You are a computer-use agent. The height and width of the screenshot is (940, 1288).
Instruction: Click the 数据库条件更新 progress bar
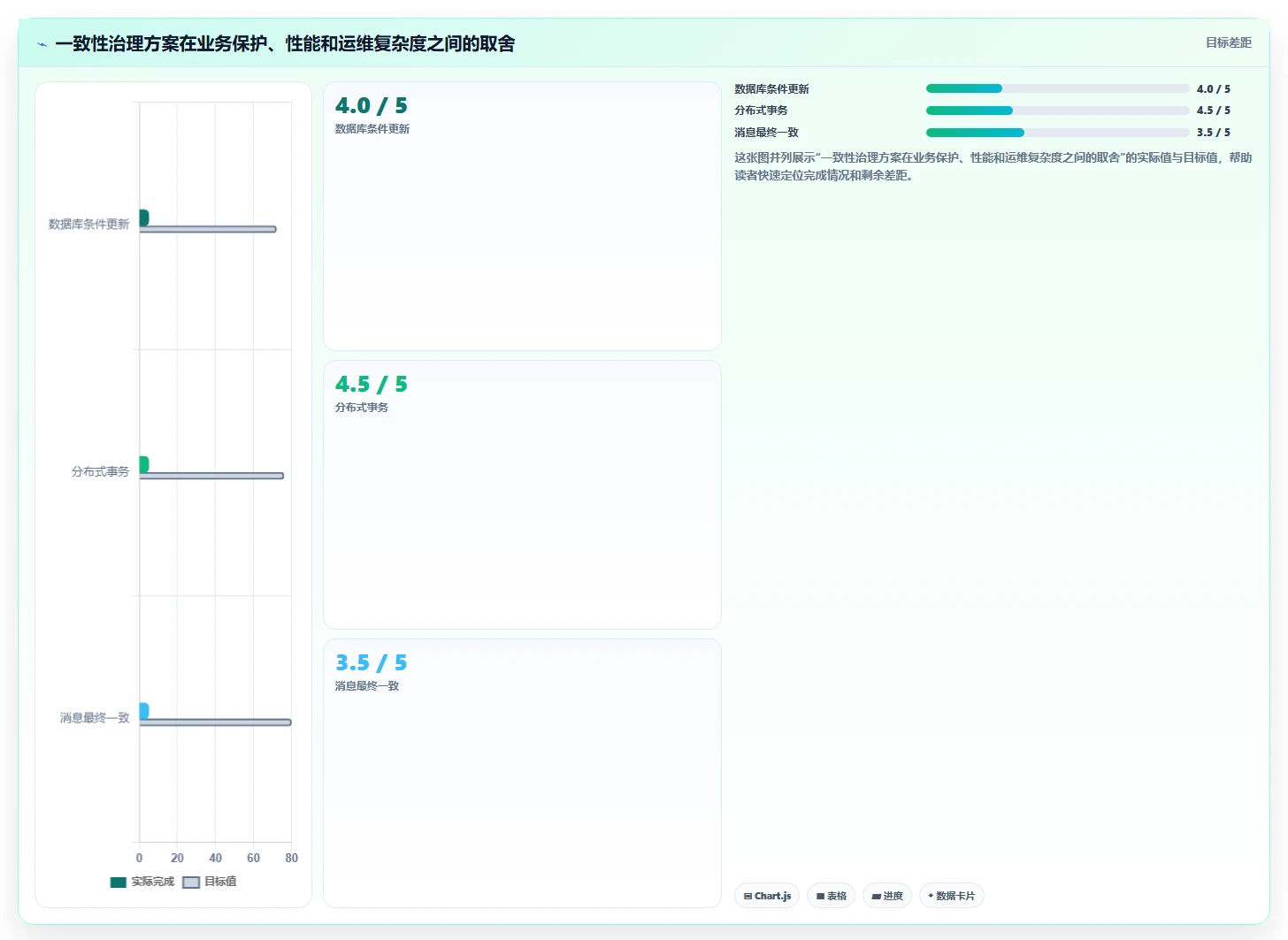pos(1057,88)
